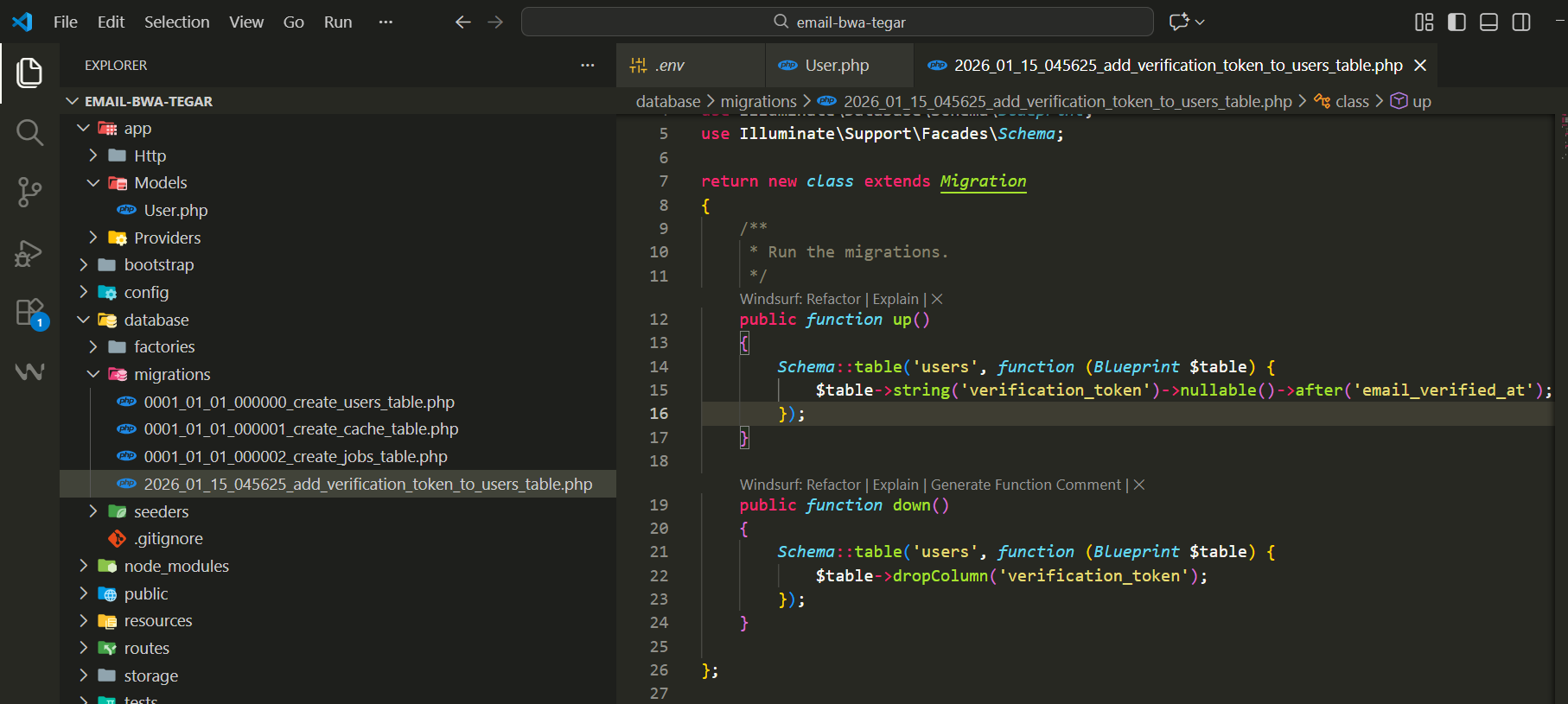Image resolution: width=1568 pixels, height=704 pixels.
Task: Open Source Control view icon
Action: coord(29,192)
